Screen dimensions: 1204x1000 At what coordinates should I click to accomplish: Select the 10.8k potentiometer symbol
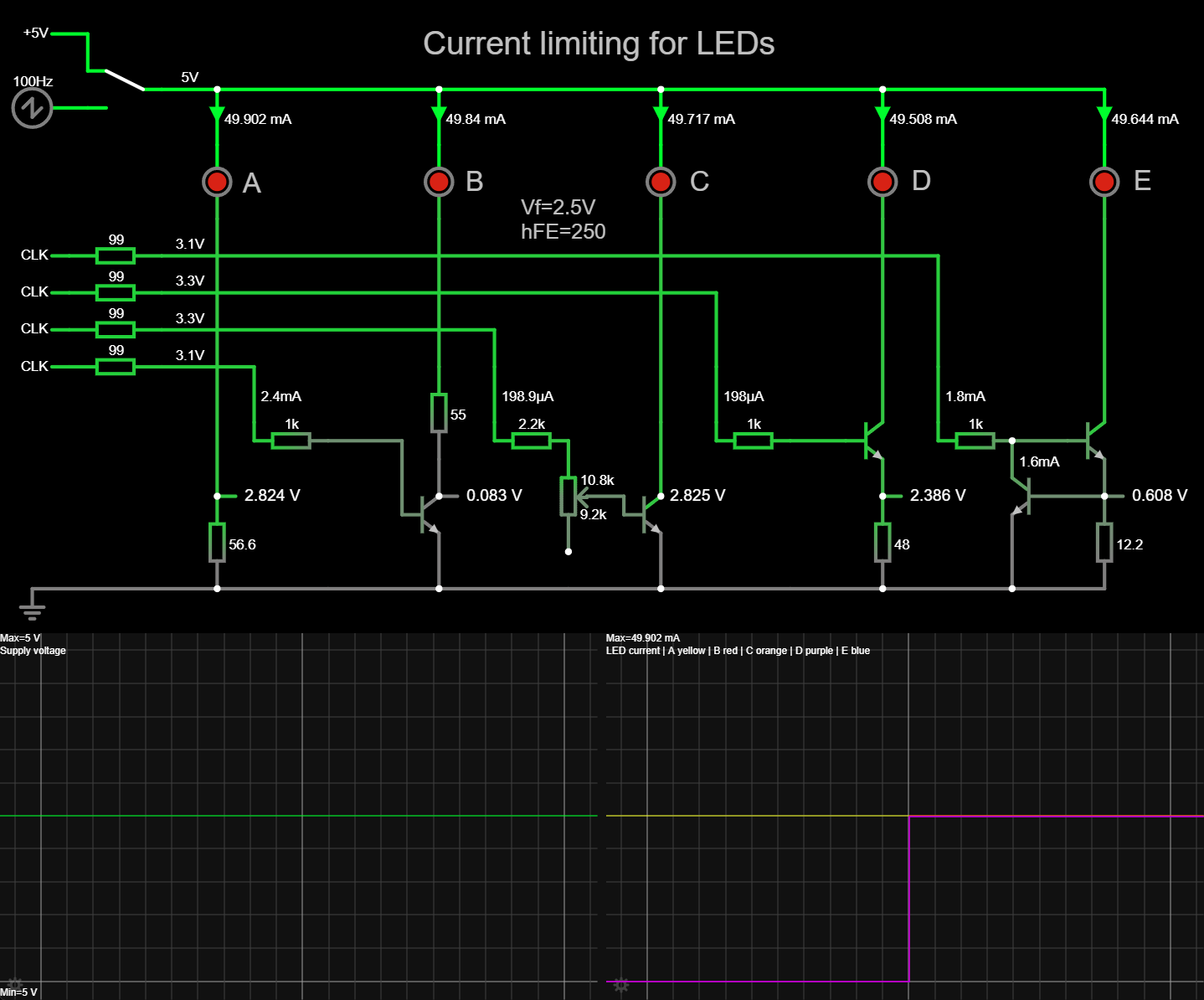pos(569,494)
